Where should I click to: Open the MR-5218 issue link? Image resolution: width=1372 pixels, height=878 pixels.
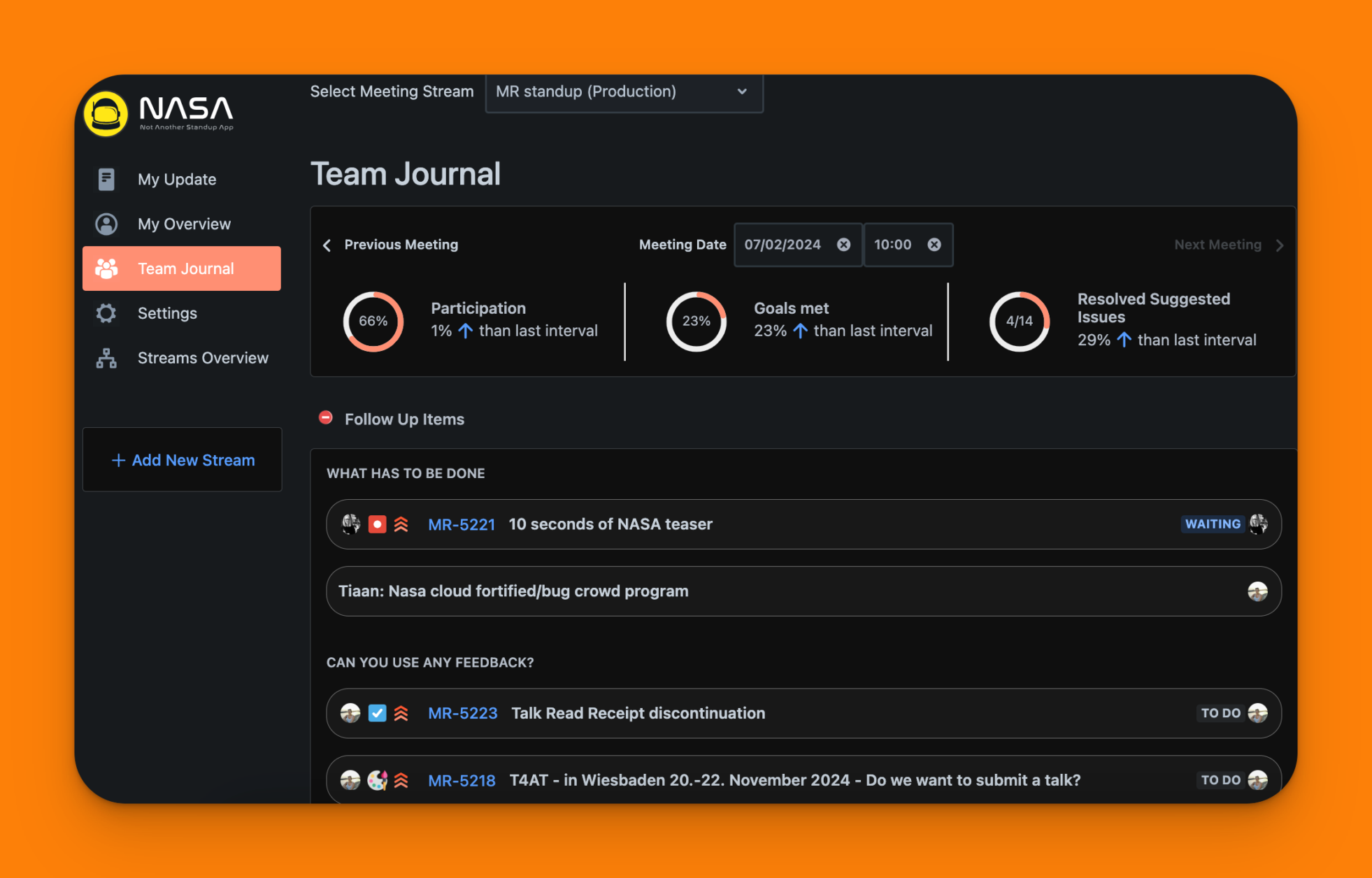[x=462, y=780]
